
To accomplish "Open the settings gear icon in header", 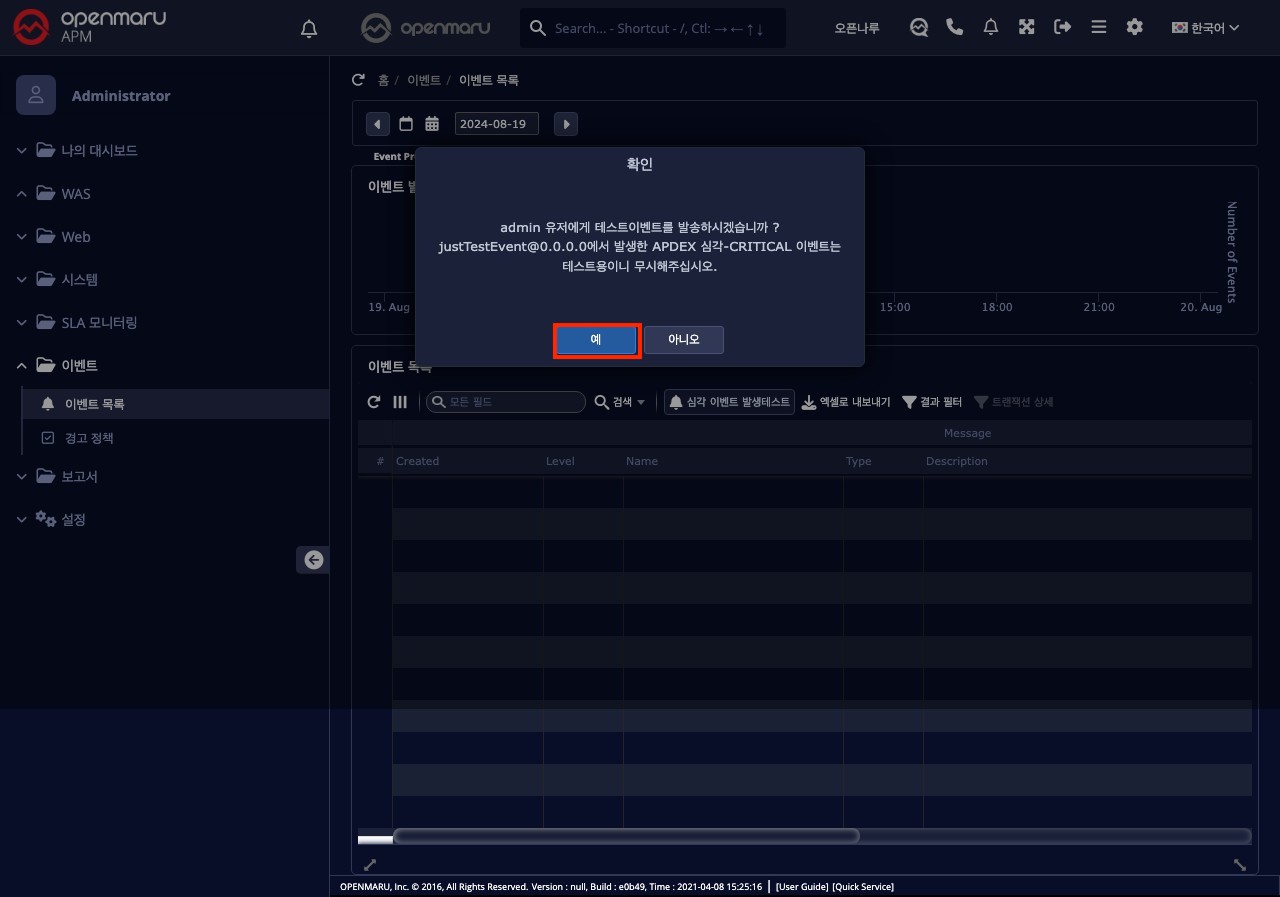I will pyautogui.click(x=1134, y=28).
